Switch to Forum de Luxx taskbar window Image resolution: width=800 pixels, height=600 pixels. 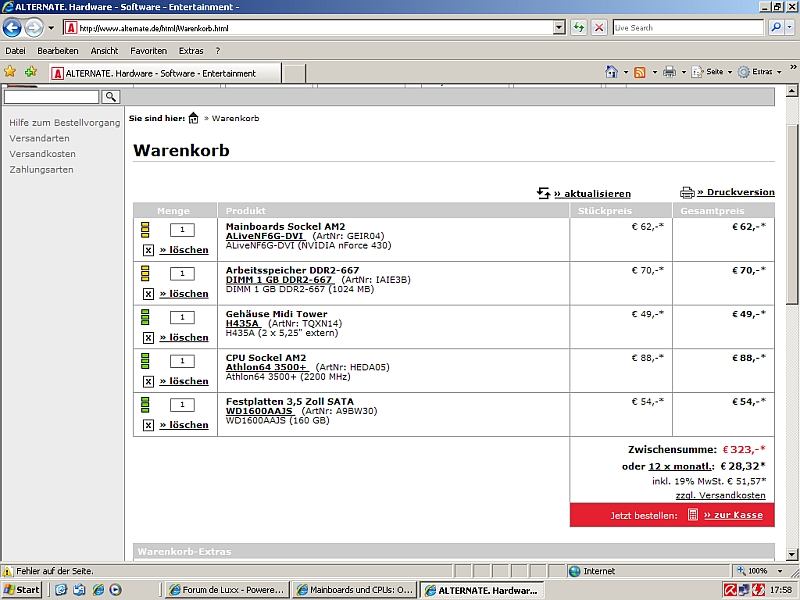(228, 590)
